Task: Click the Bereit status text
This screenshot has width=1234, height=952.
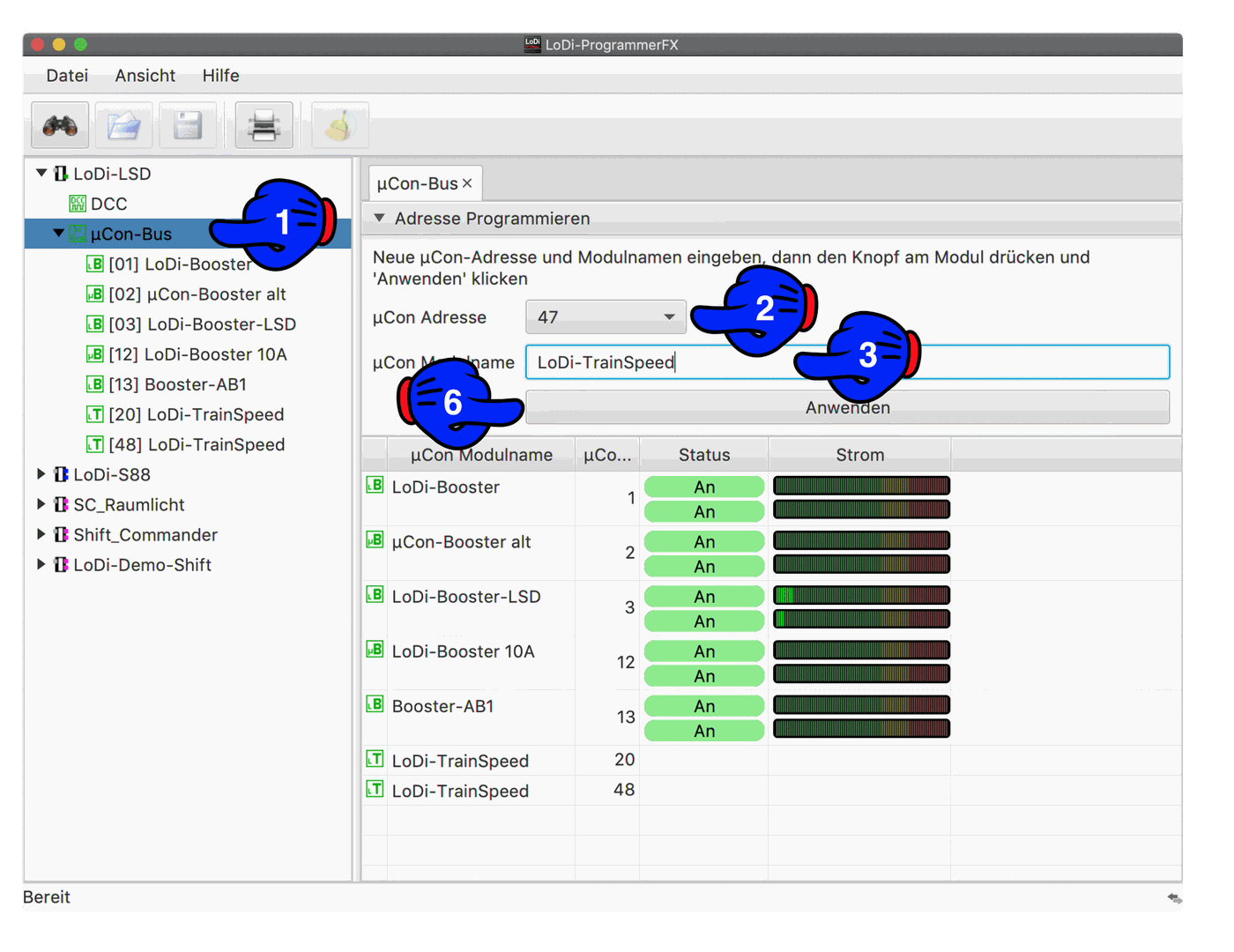Action: point(47,897)
